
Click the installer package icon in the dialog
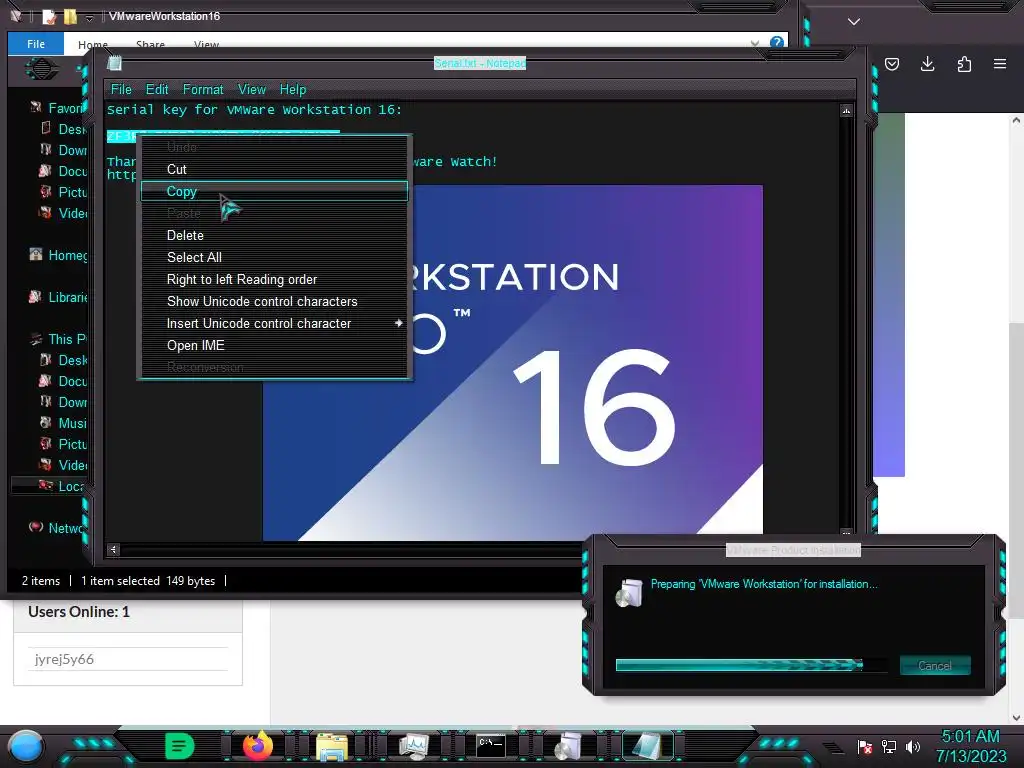pyautogui.click(x=630, y=593)
